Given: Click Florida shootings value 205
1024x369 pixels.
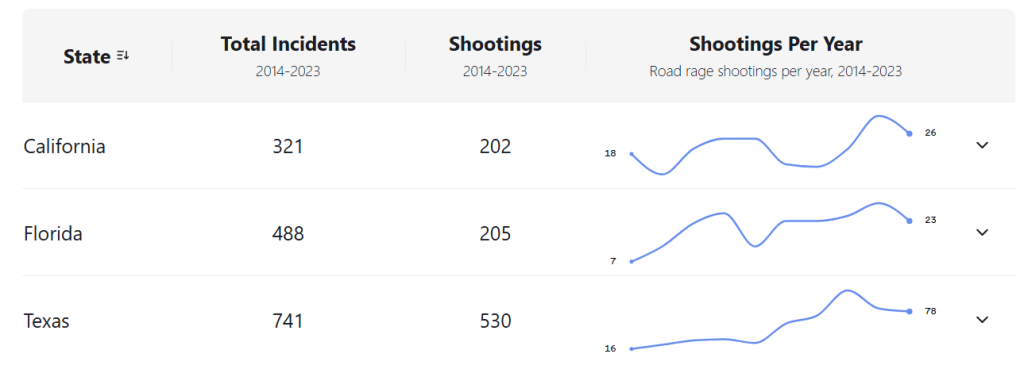Looking at the screenshot, I should point(495,233).
